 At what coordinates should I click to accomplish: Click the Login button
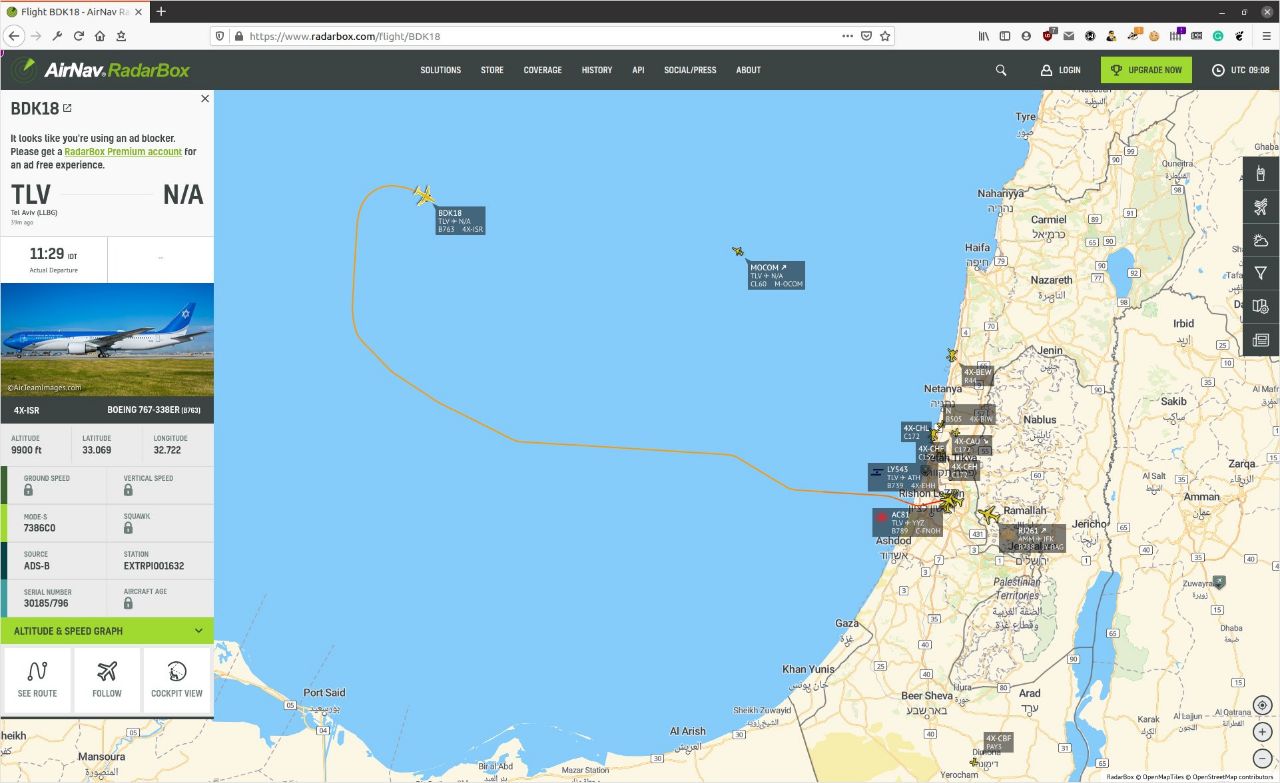(x=1061, y=70)
